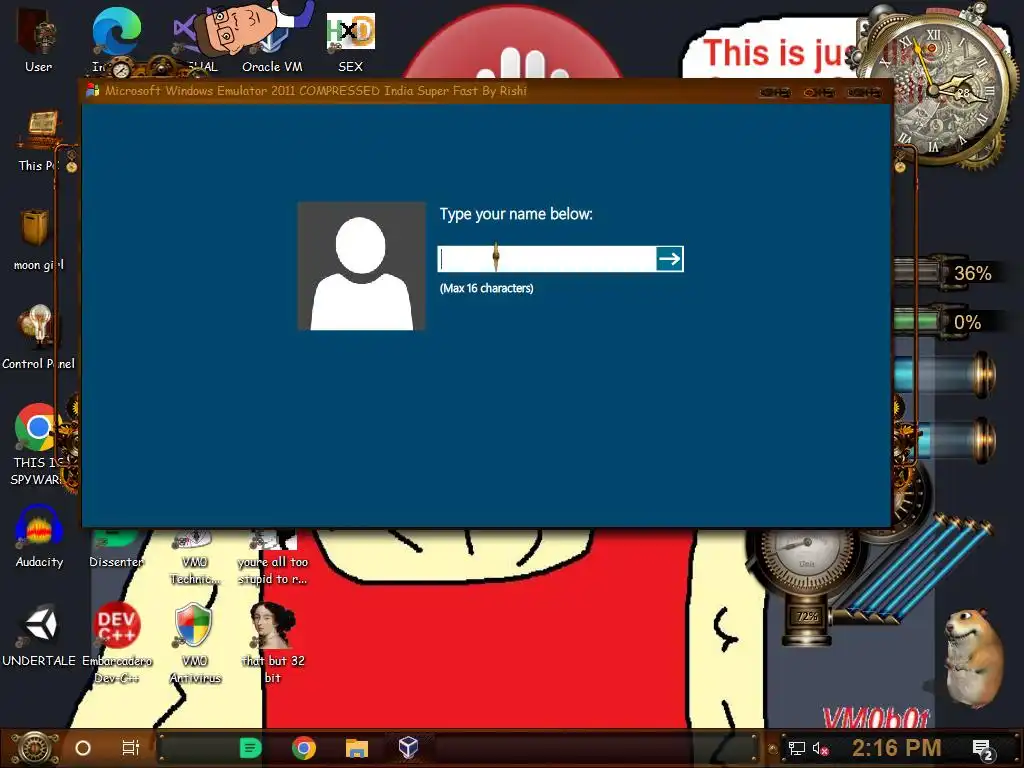
Task: Open the 'youre all too stupid' desktop icon
Action: tap(273, 556)
